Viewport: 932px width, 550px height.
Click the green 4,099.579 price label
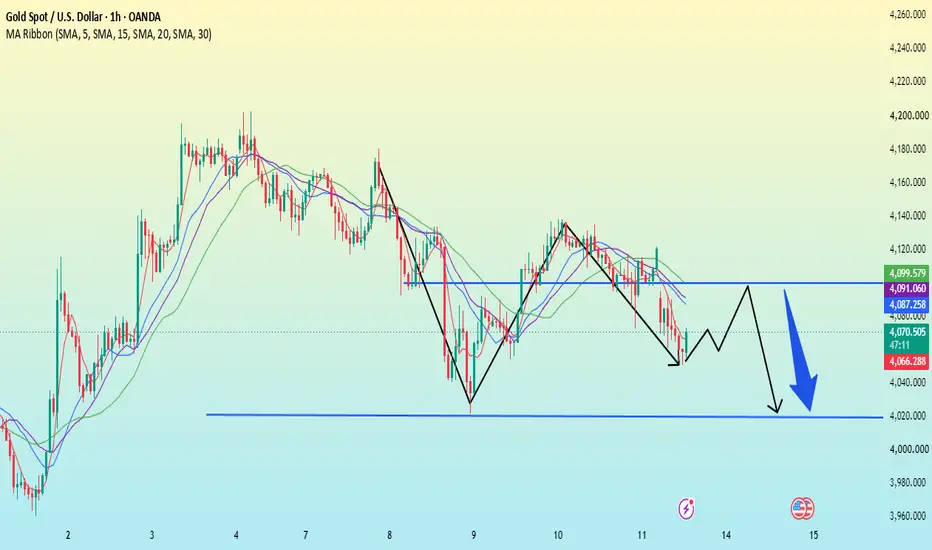point(907,274)
